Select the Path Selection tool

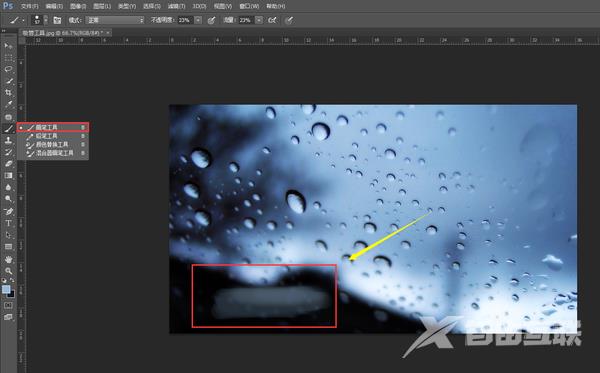(x=8, y=235)
